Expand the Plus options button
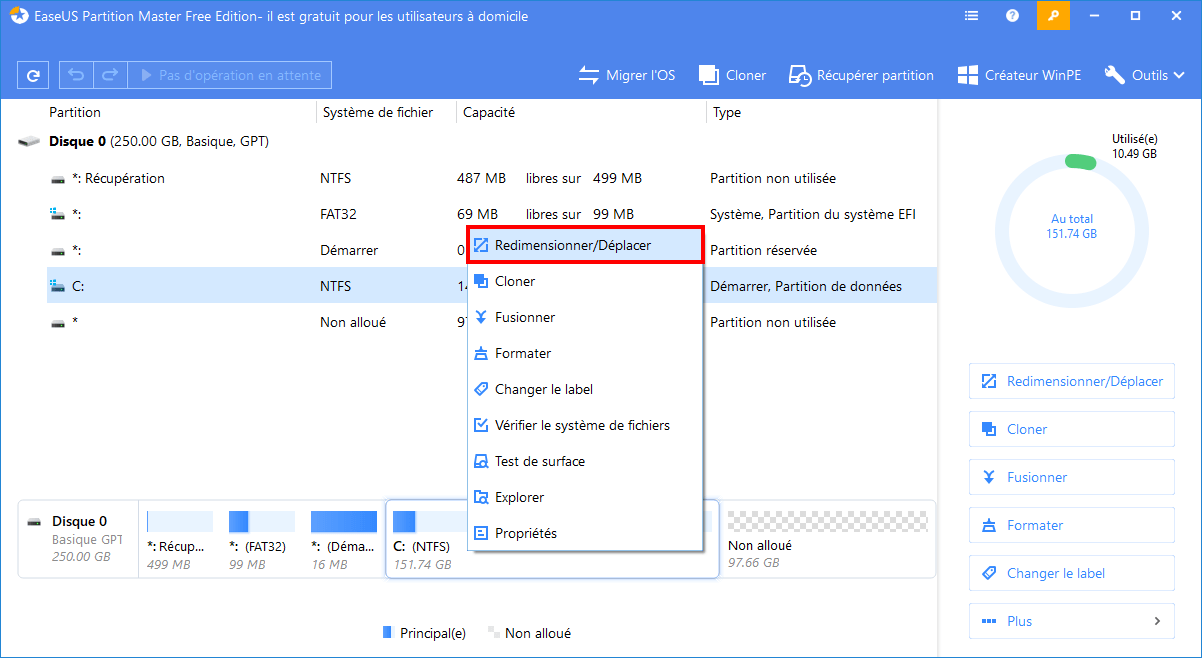The image size is (1202, 658). click(1072, 621)
